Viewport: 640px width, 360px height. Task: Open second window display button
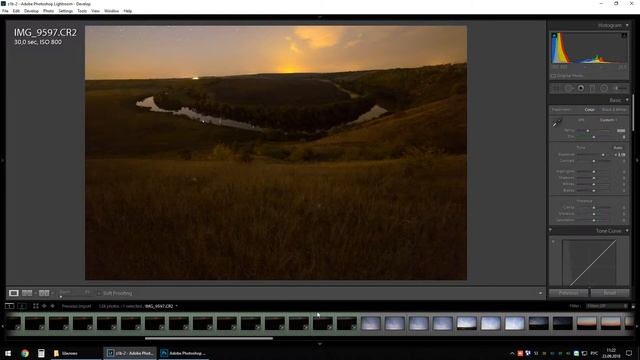(22, 306)
